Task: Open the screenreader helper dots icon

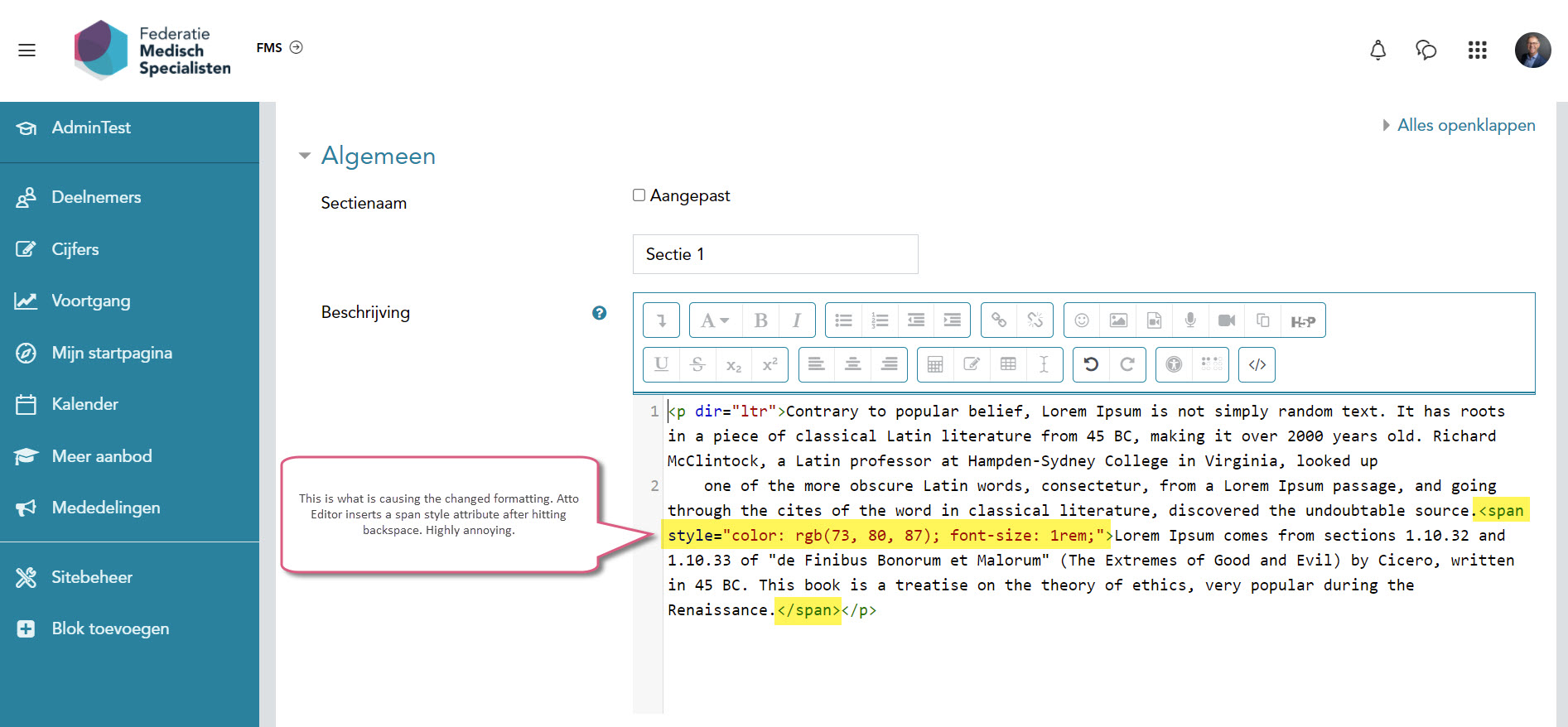Action: (1211, 364)
